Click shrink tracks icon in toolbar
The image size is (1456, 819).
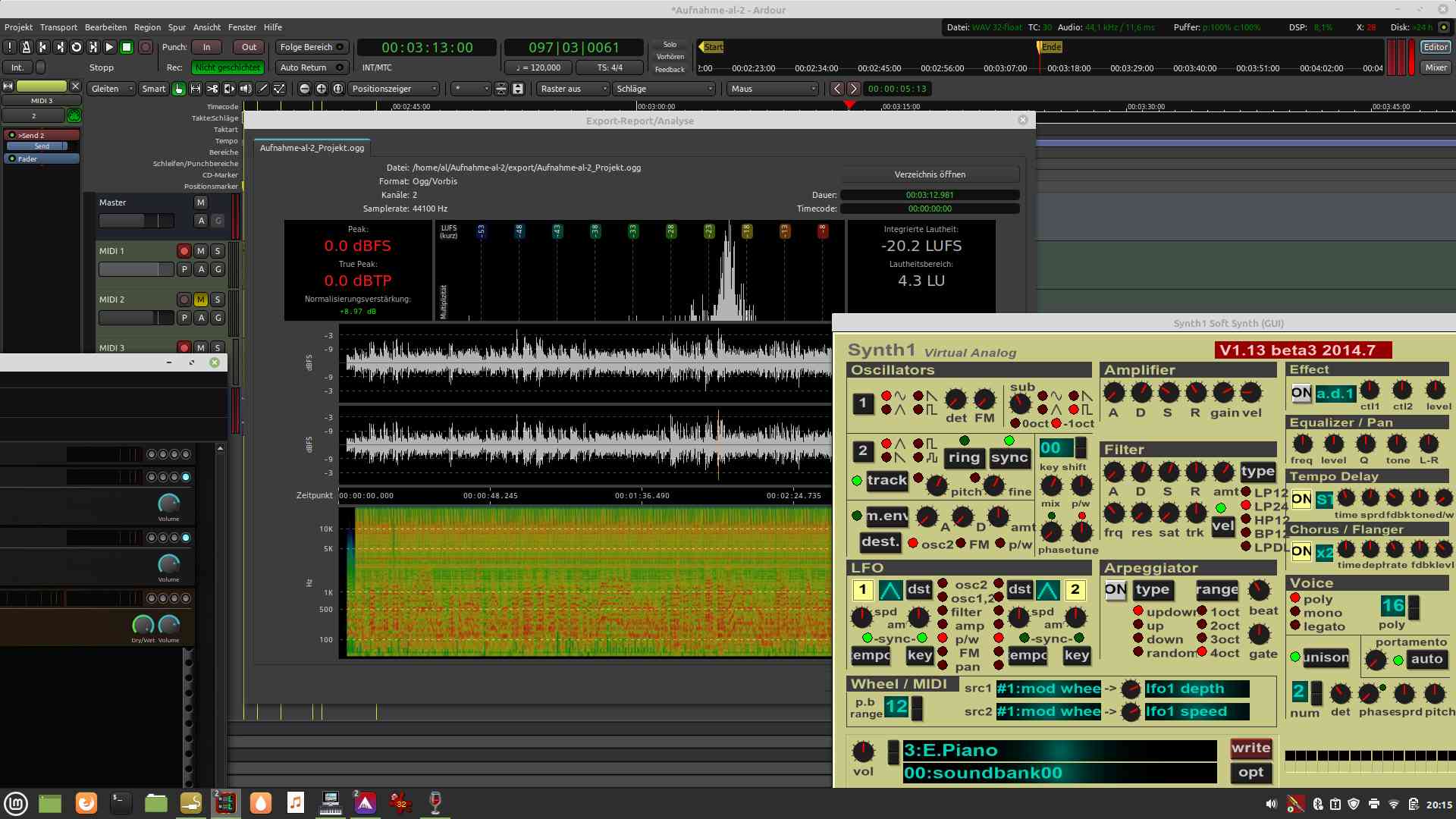coord(501,89)
